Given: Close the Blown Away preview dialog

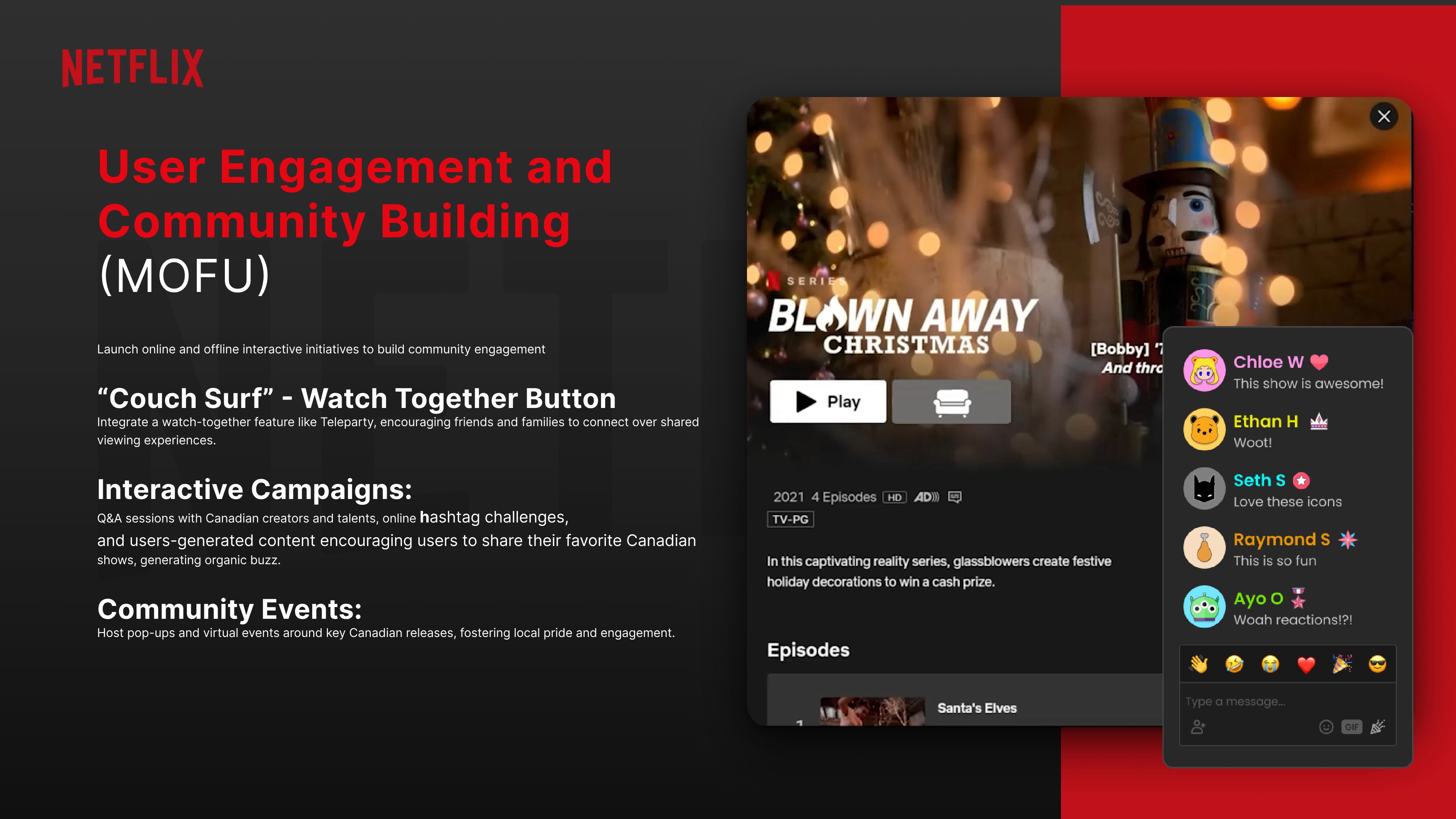Looking at the screenshot, I should pyautogui.click(x=1384, y=116).
